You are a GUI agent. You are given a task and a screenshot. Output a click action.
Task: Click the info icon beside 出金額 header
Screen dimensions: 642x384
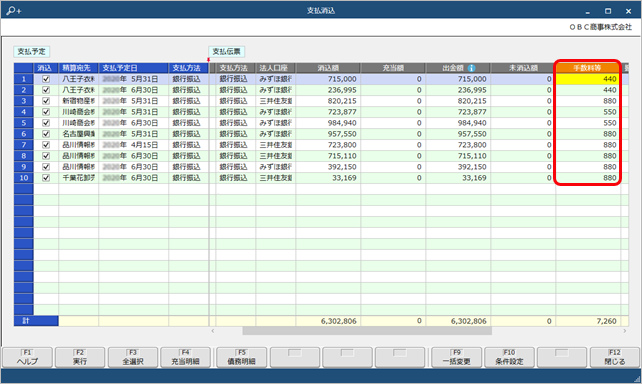coord(471,68)
